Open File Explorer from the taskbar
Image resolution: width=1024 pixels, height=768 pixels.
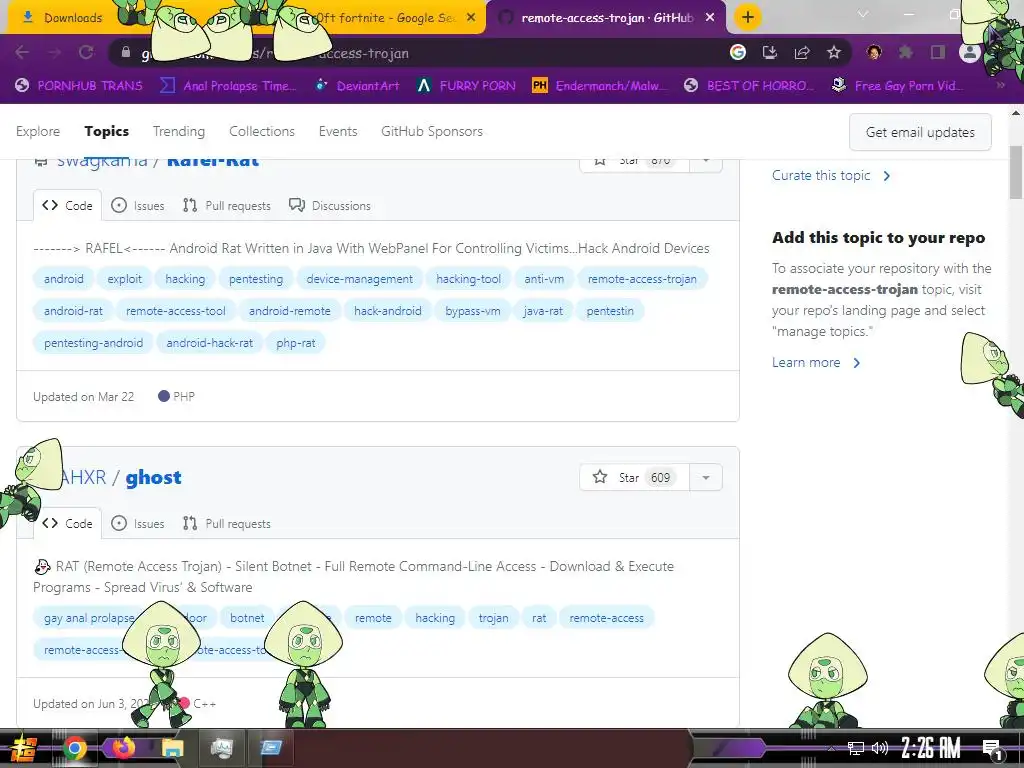[x=172, y=748]
